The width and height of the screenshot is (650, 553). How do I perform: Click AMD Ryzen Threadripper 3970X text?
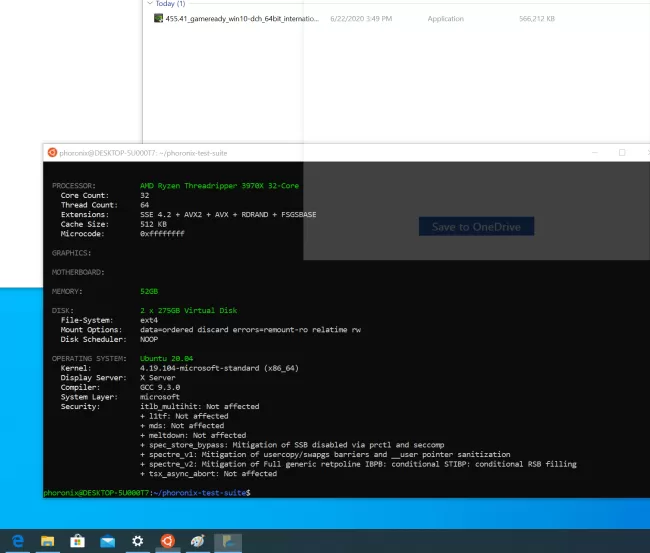click(219, 186)
